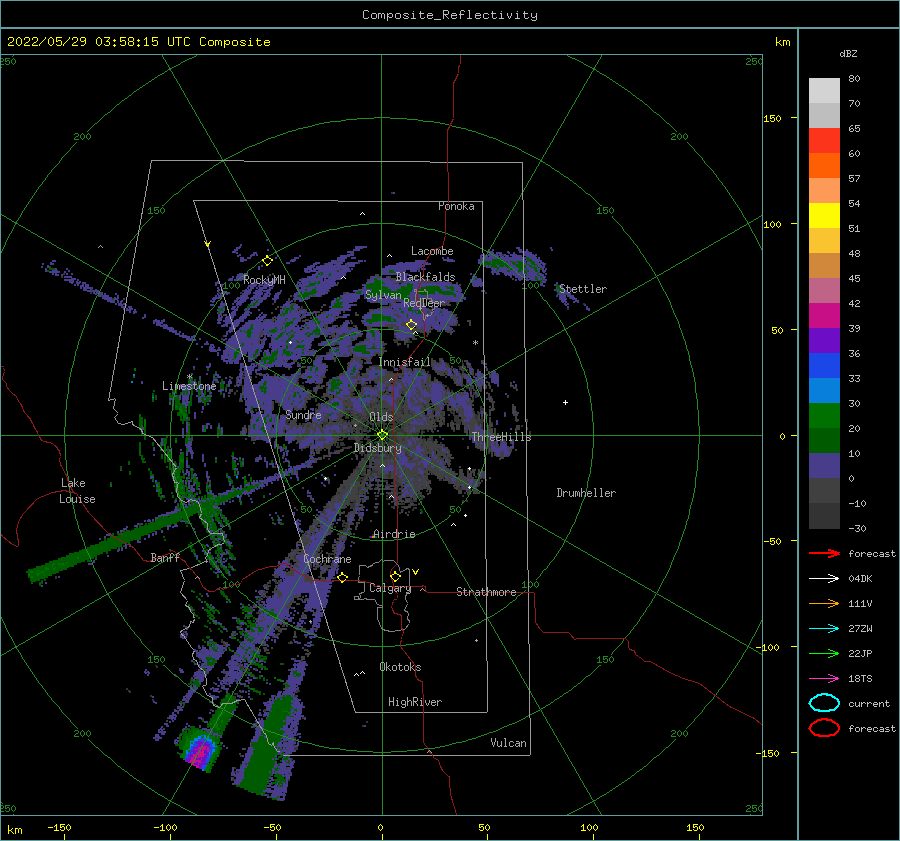Click the white 04DK arrow legend icon

(x=824, y=579)
